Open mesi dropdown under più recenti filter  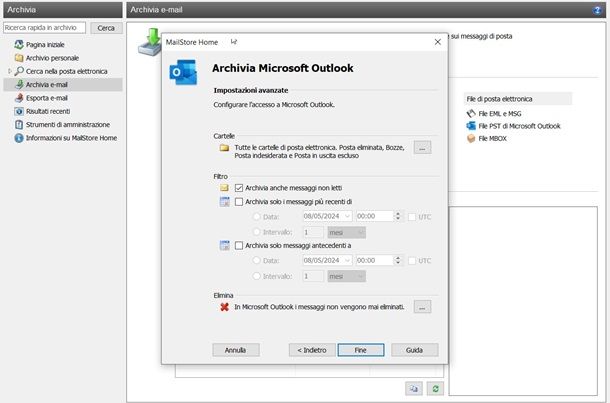tap(346, 232)
